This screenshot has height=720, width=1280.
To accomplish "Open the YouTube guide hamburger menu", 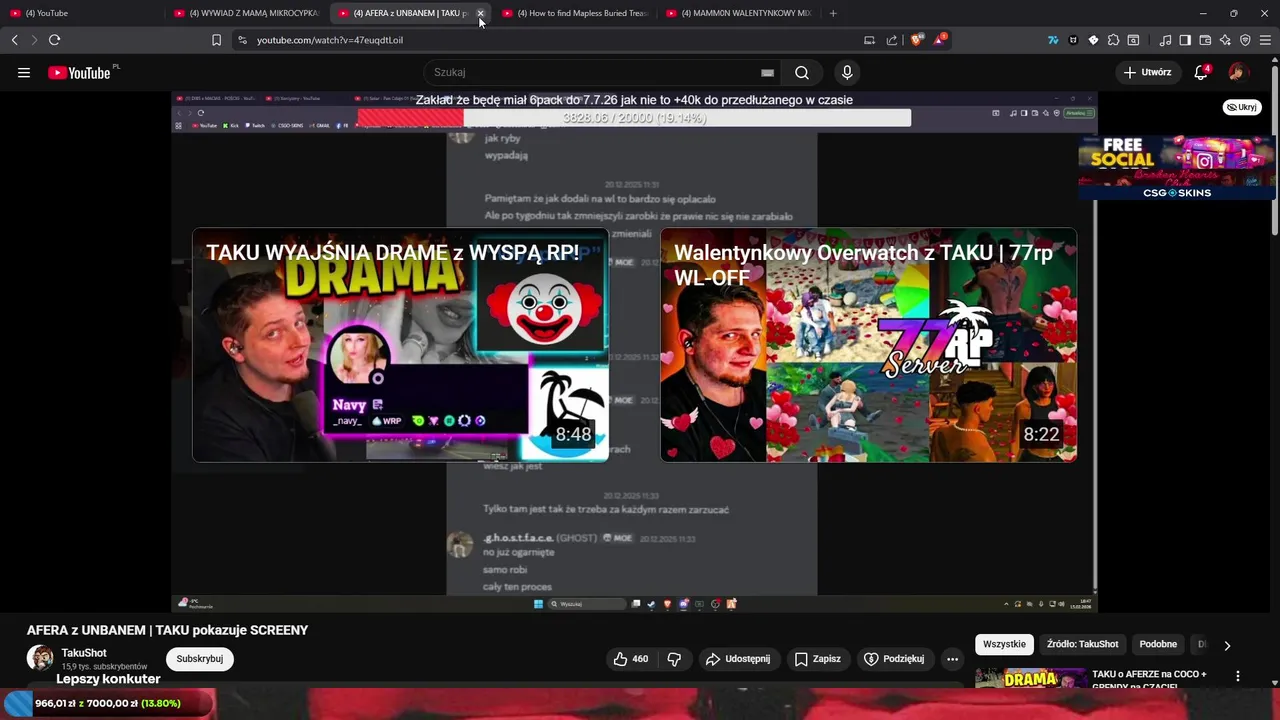I will click(24, 72).
